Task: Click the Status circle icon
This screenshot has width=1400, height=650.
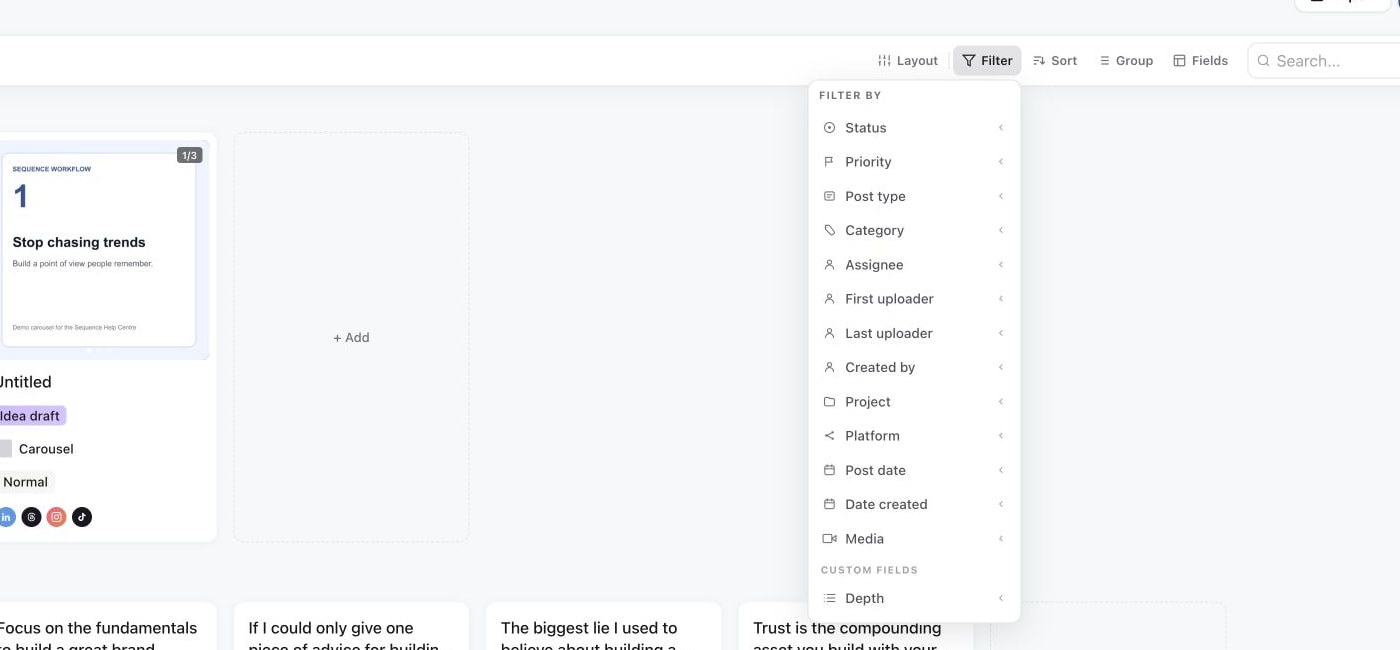Action: tap(829, 128)
